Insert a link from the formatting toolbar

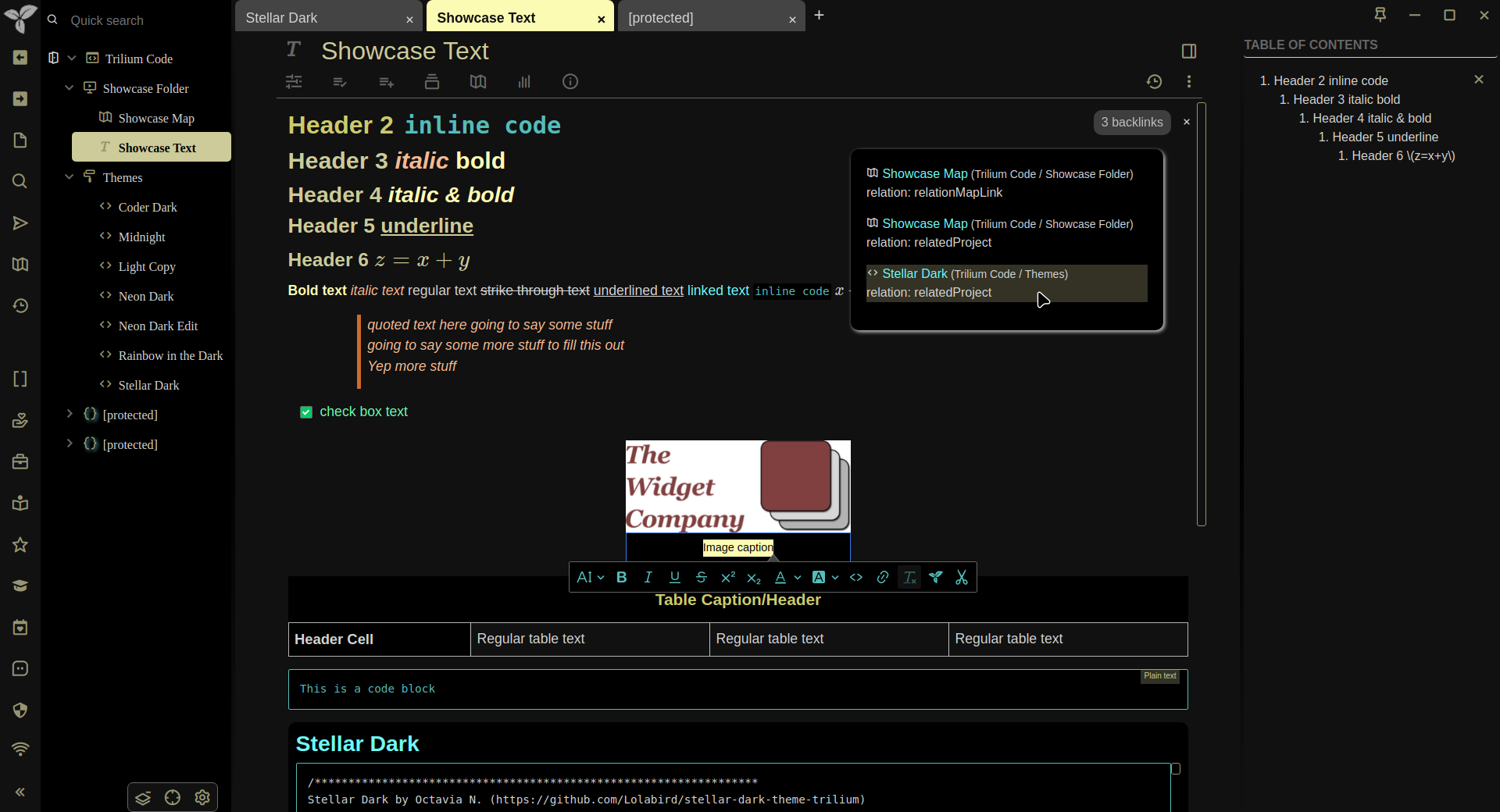point(883,578)
